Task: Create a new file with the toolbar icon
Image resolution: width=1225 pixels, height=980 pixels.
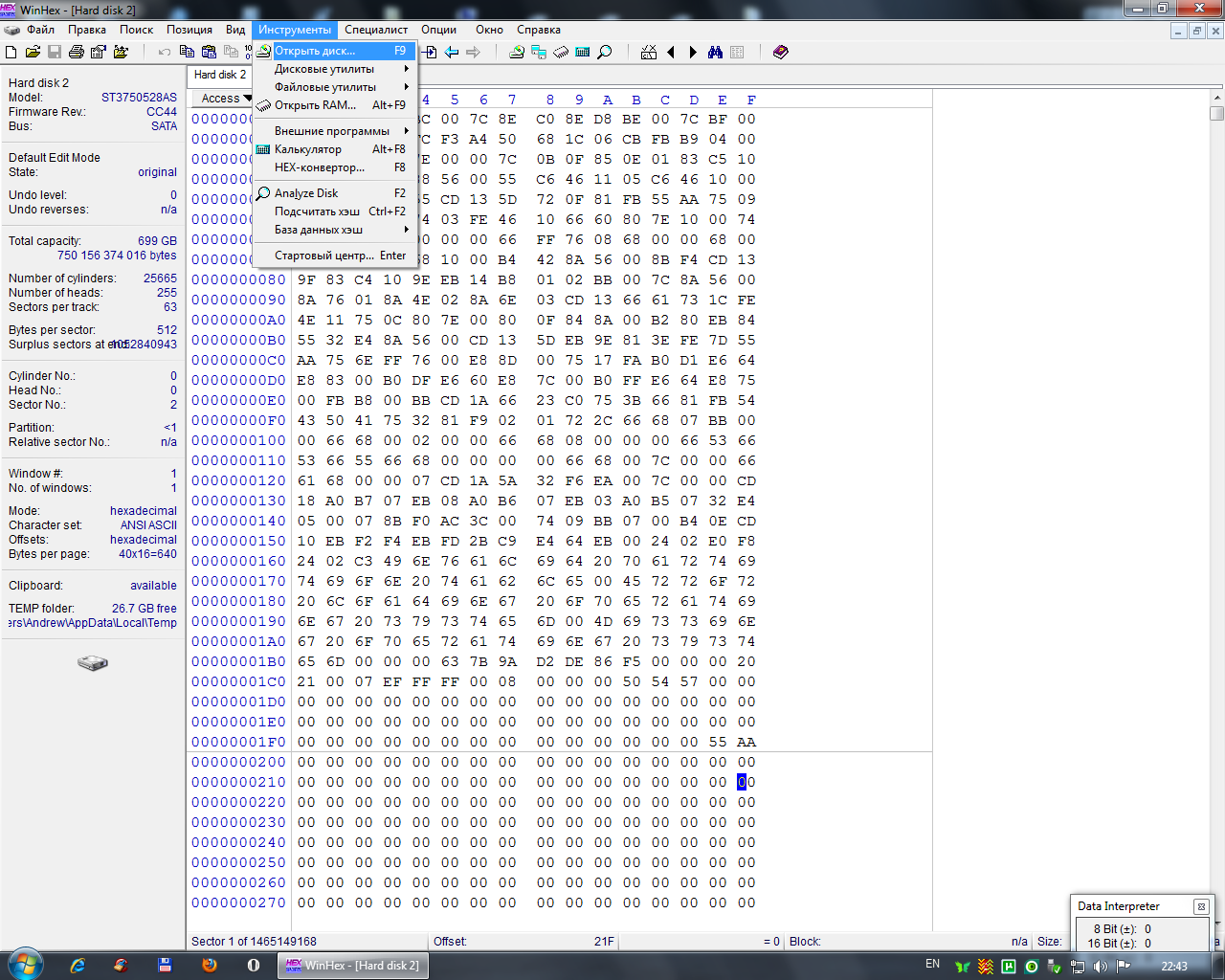Action: coord(11,52)
